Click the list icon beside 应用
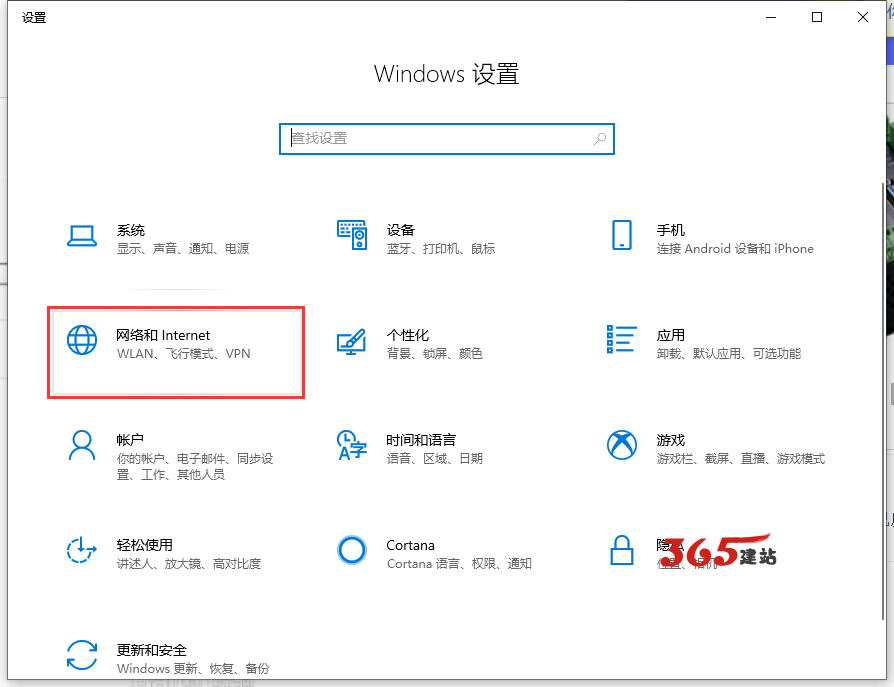 621,339
